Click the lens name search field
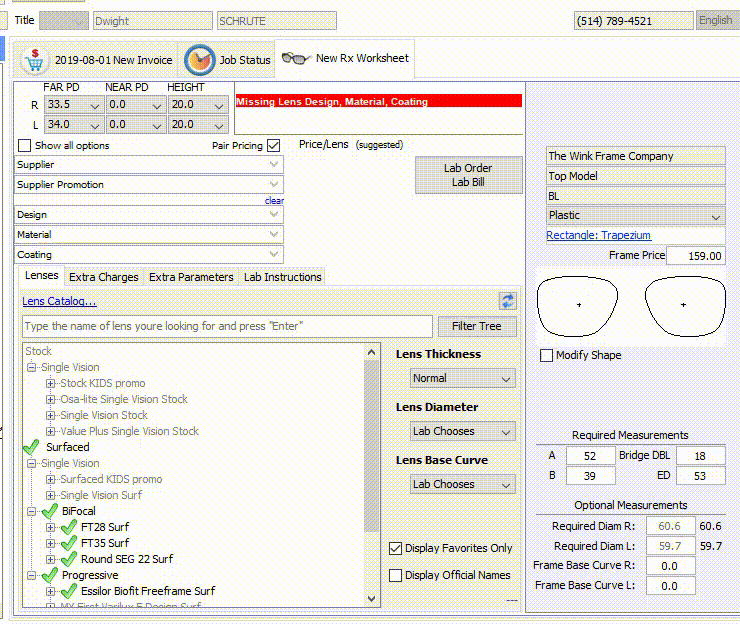The height and width of the screenshot is (624, 740). tap(227, 326)
